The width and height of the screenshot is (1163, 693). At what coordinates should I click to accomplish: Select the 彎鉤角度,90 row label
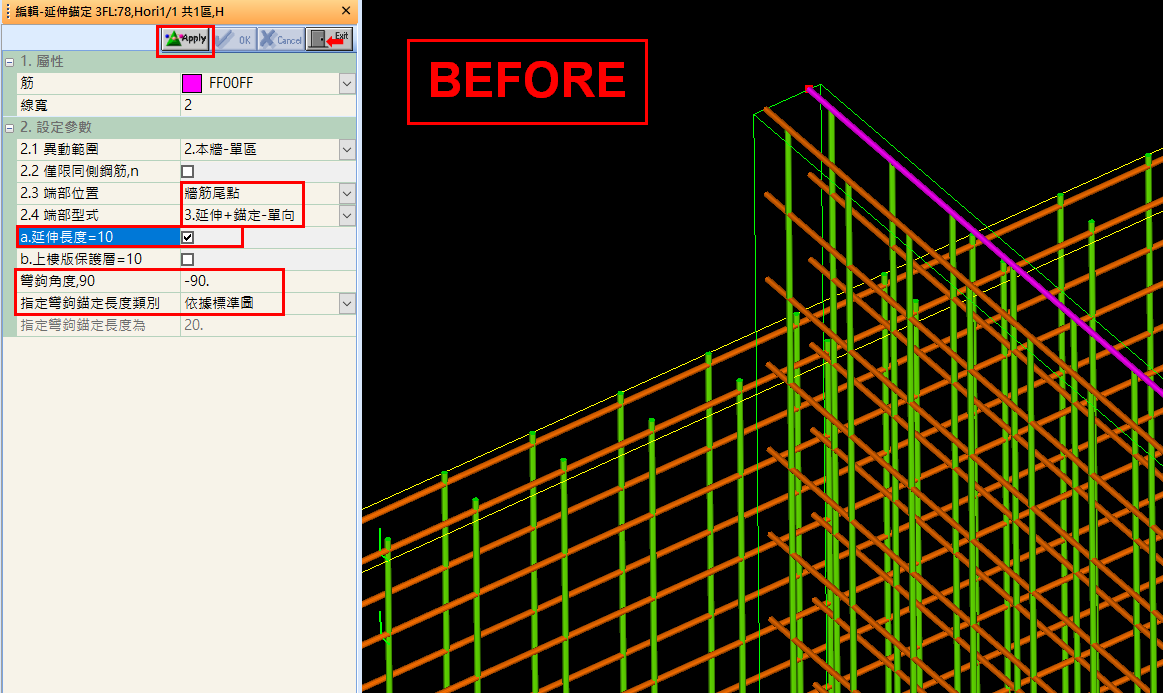point(58,281)
